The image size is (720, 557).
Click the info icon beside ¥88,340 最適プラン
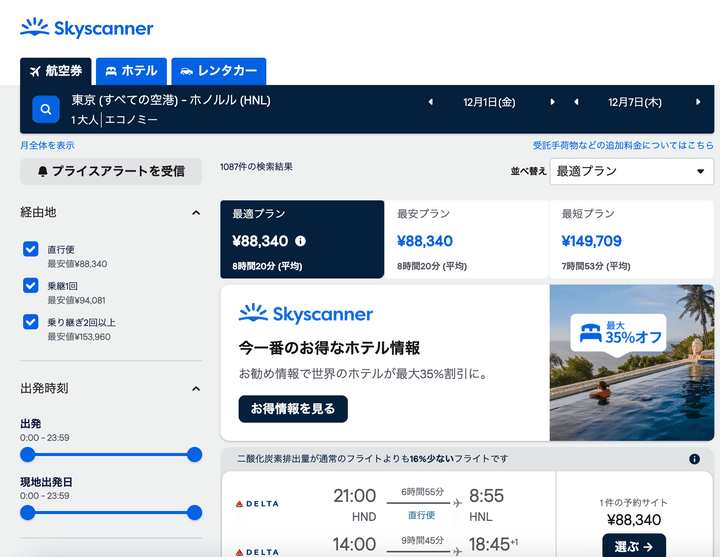point(301,241)
